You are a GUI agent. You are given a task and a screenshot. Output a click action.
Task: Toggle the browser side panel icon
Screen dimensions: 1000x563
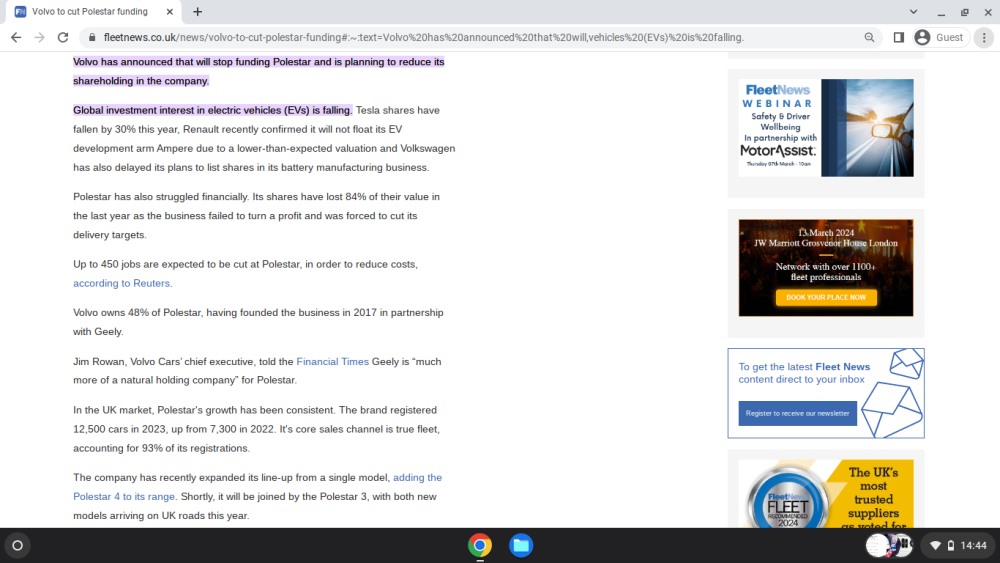click(899, 38)
